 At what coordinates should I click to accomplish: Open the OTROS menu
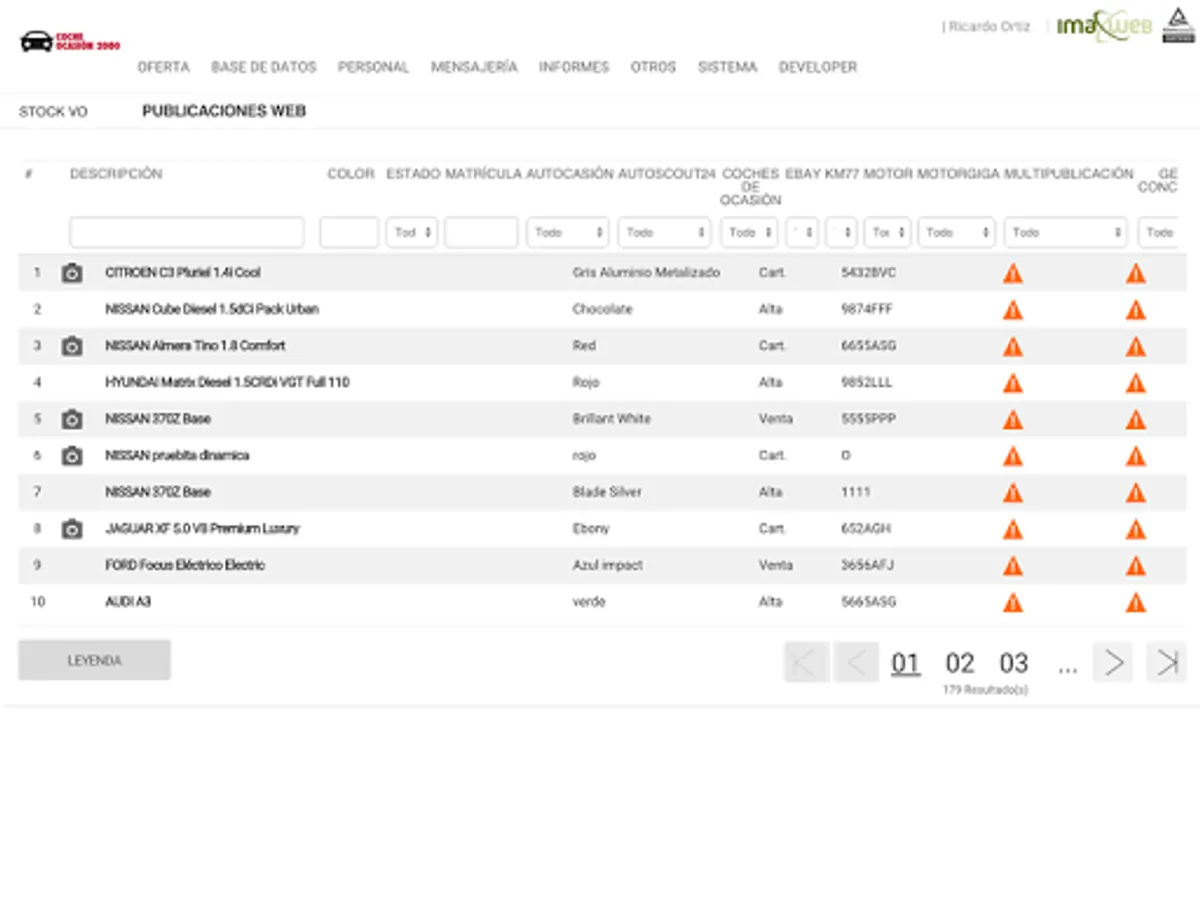653,67
